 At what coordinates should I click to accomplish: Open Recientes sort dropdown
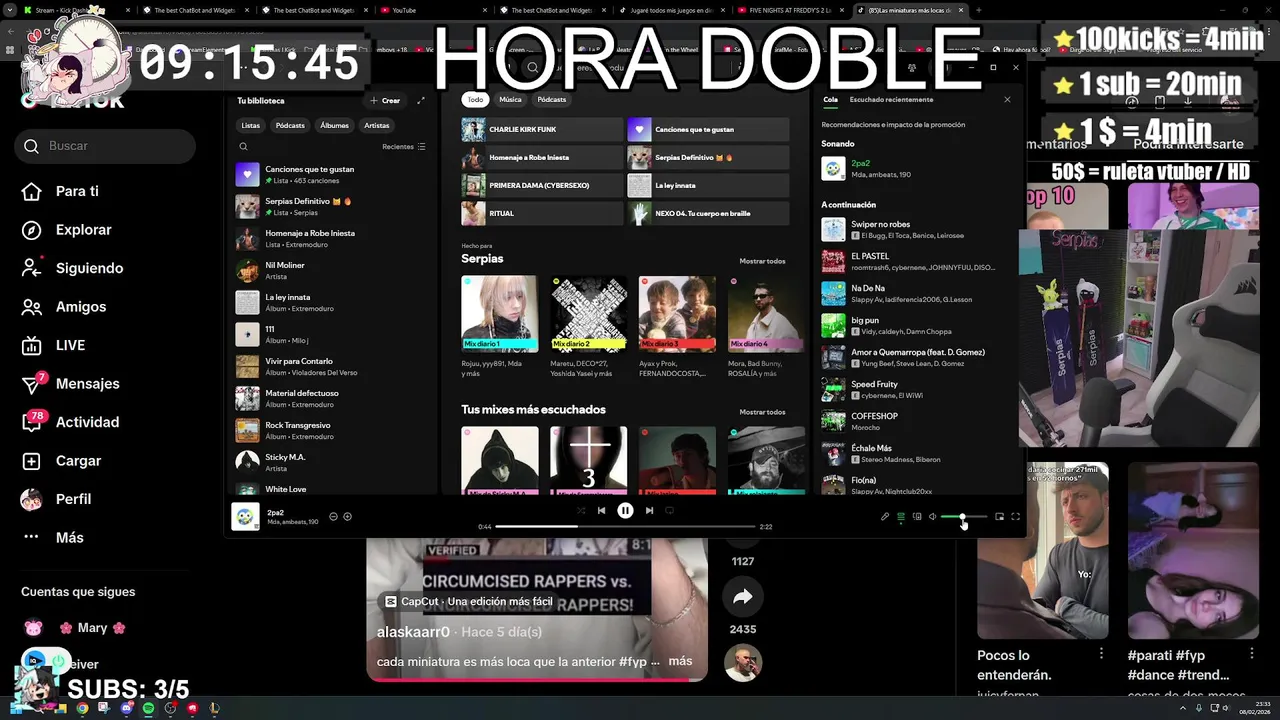[x=404, y=146]
